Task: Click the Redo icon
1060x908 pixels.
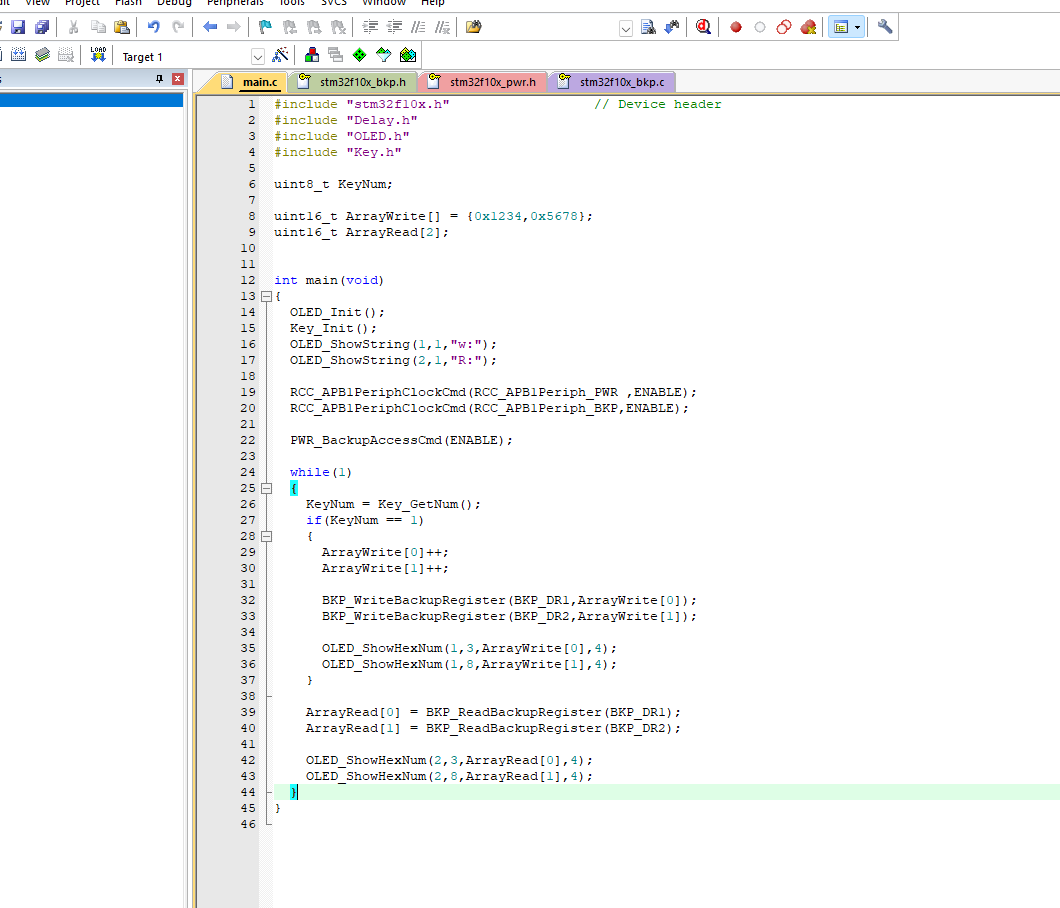Action: [x=178, y=27]
